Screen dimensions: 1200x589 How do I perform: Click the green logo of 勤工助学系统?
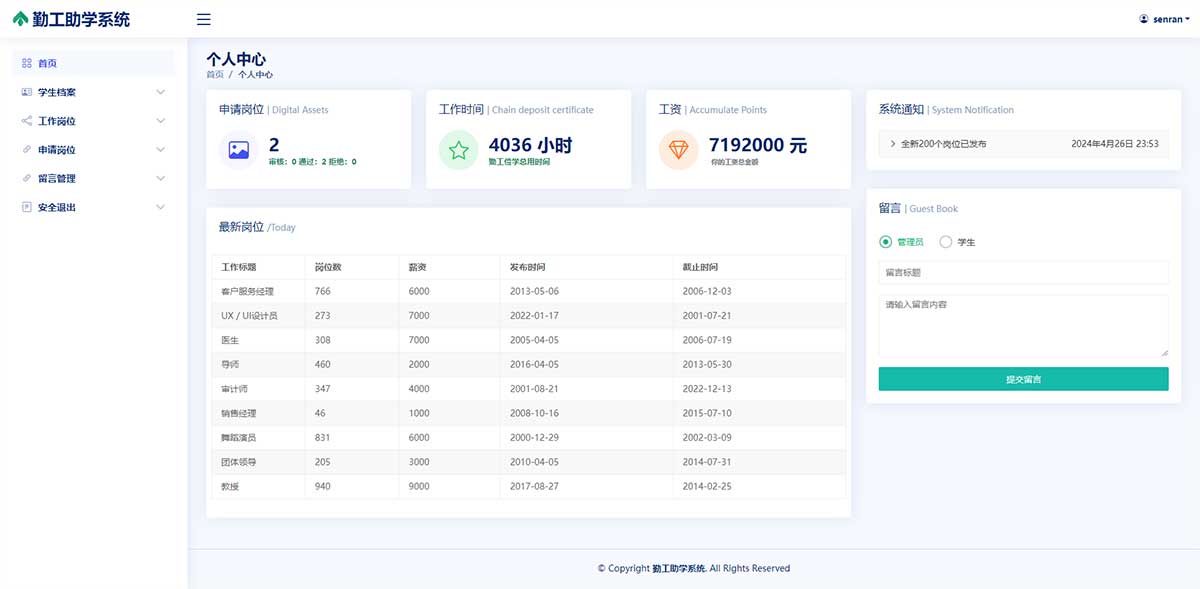coord(20,19)
